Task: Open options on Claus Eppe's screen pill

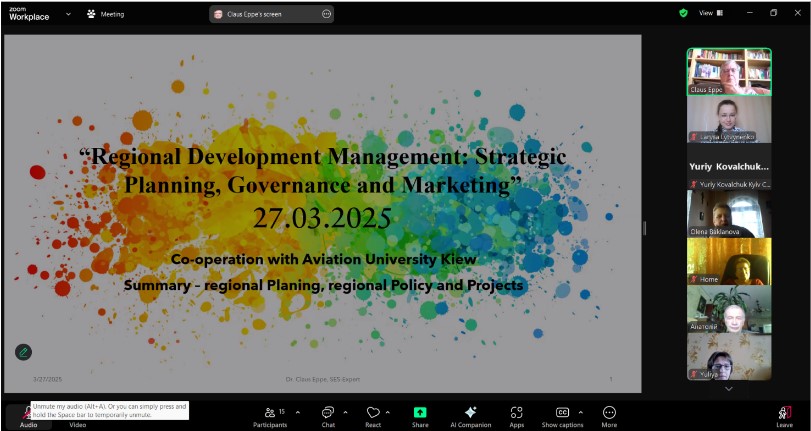Action: 326,14
